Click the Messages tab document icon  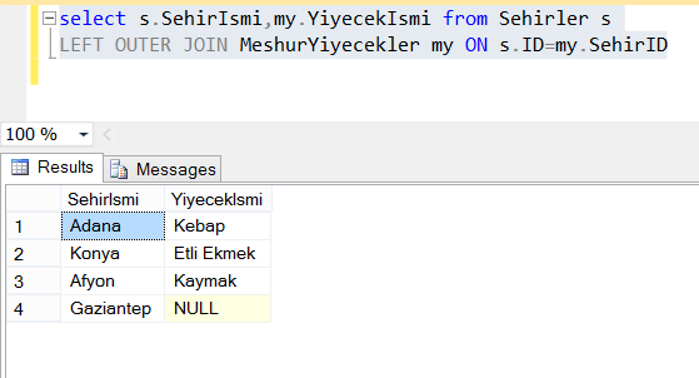119,169
